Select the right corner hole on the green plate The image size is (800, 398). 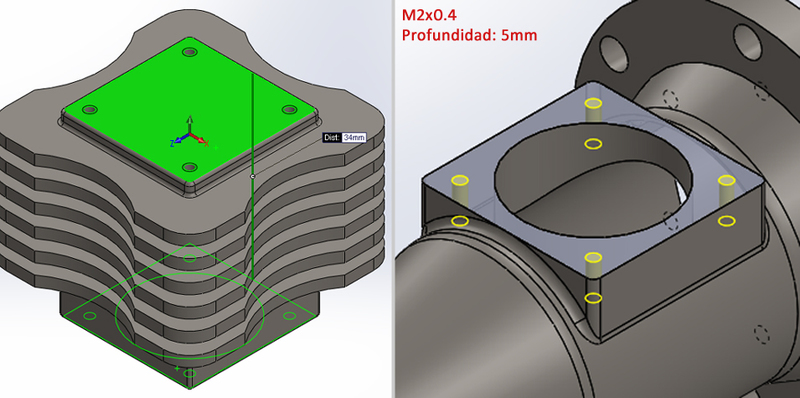[x=289, y=109]
